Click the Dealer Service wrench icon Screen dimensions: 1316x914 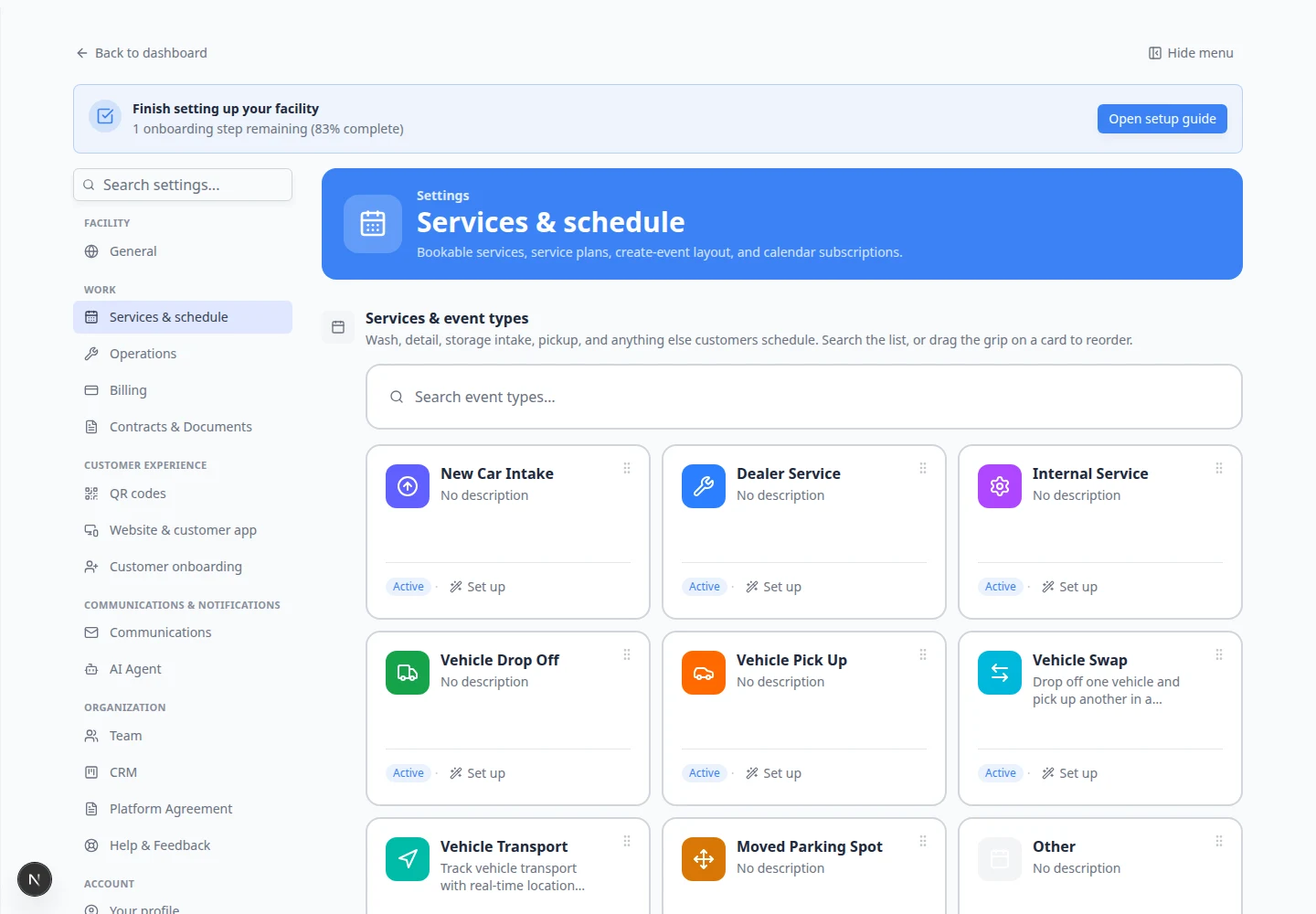click(x=704, y=486)
